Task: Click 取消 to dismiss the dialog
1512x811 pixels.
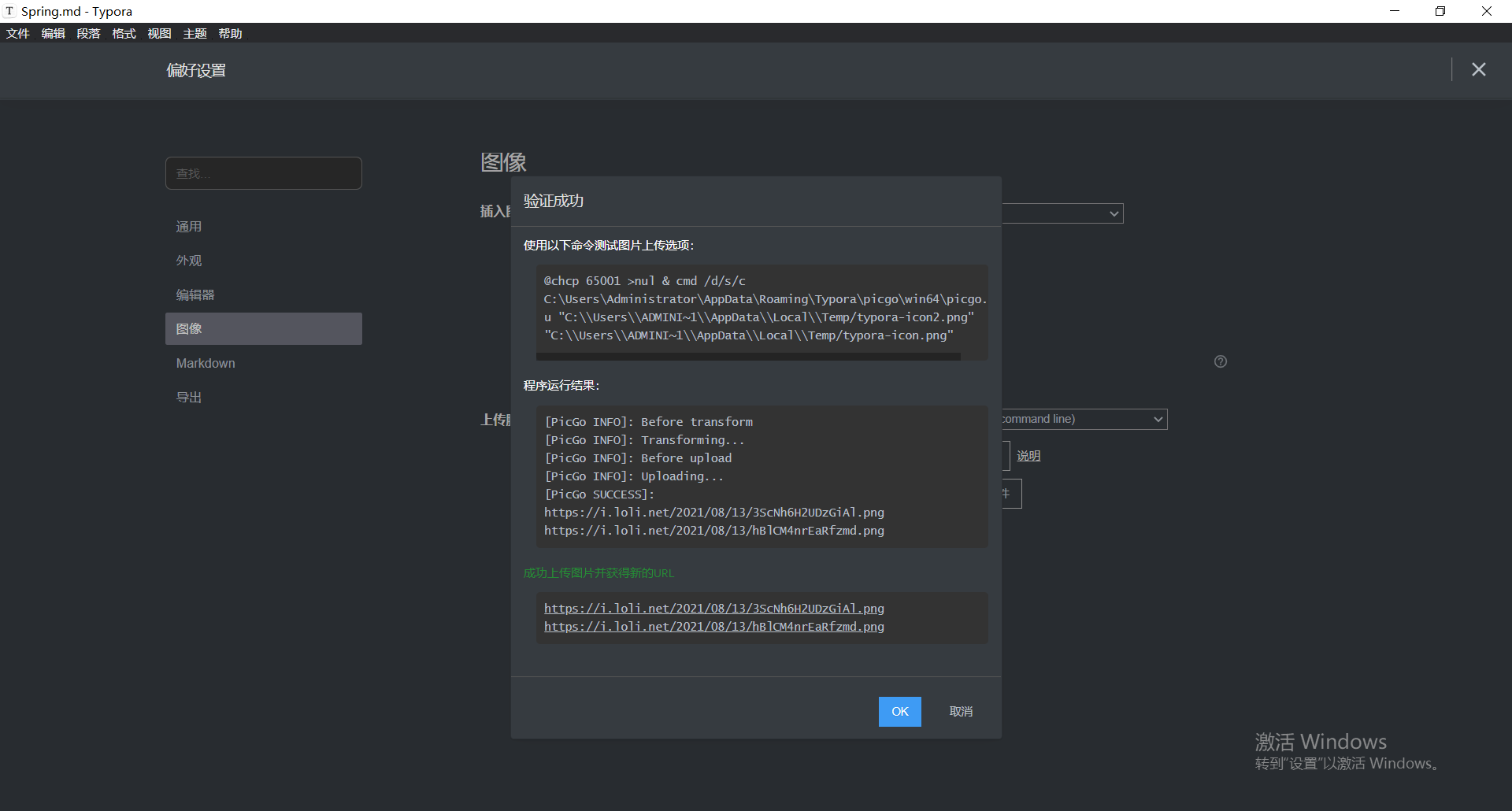Action: point(961,712)
